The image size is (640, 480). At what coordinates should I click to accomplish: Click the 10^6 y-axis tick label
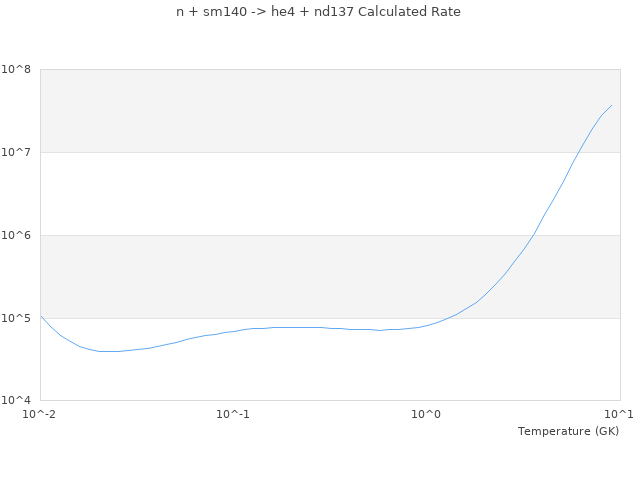coord(17,235)
